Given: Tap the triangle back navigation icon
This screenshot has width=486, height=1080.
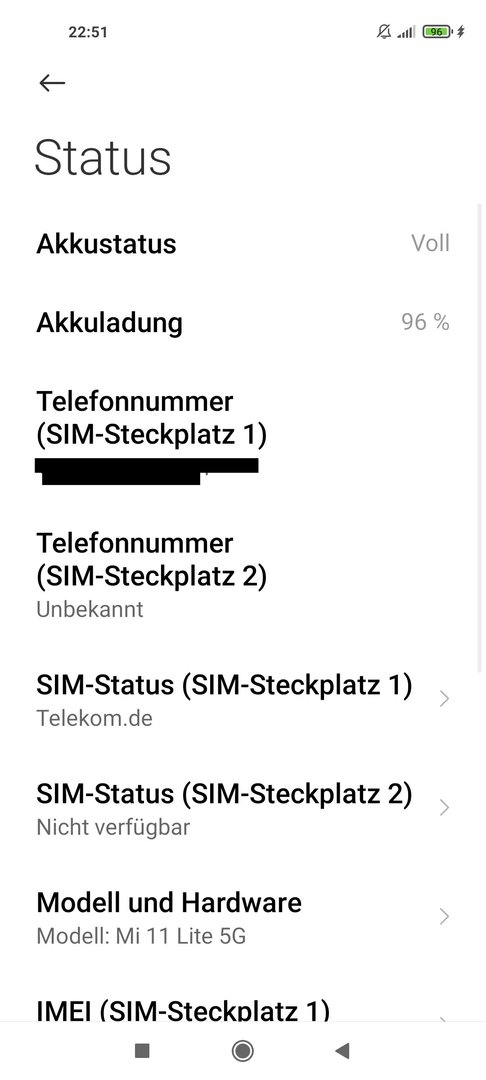Looking at the screenshot, I should 342,1050.
